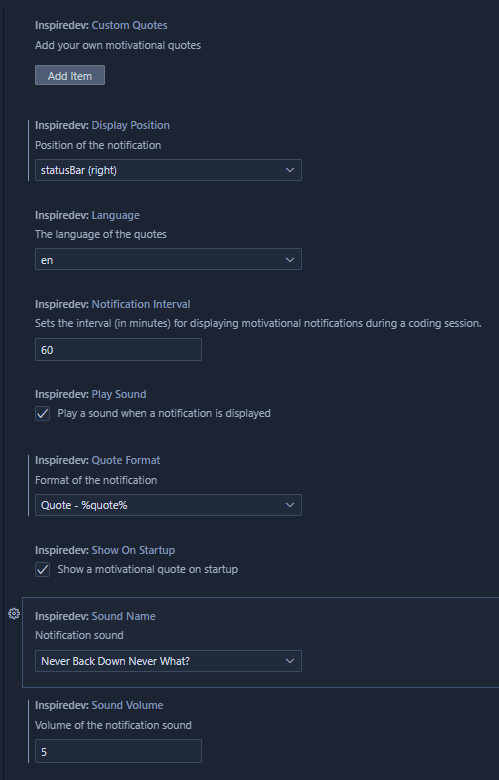Screen dimensions: 499x780
Task: Select the Quote Format setting title
Action: tap(98, 460)
